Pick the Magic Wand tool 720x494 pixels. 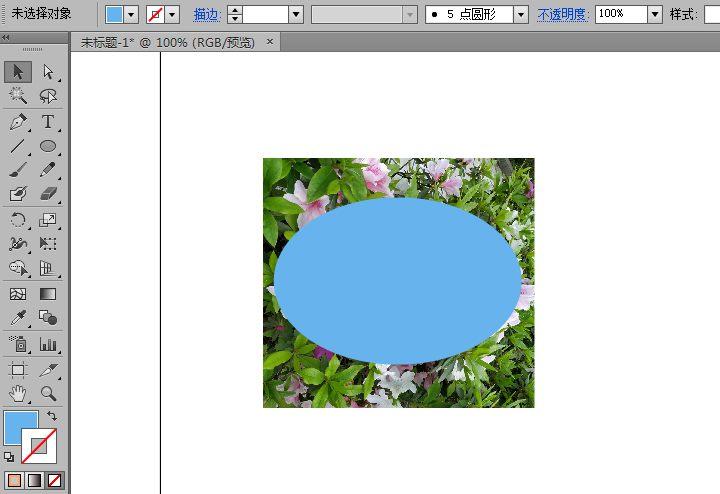pyautogui.click(x=18, y=95)
